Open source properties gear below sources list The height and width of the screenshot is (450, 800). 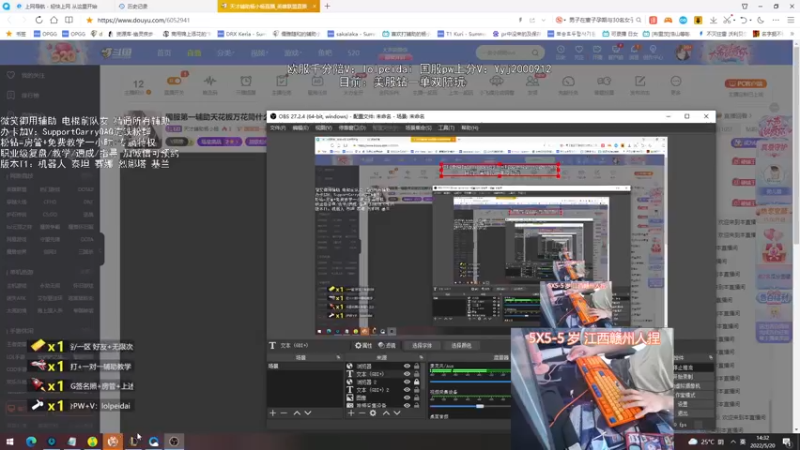373,413
